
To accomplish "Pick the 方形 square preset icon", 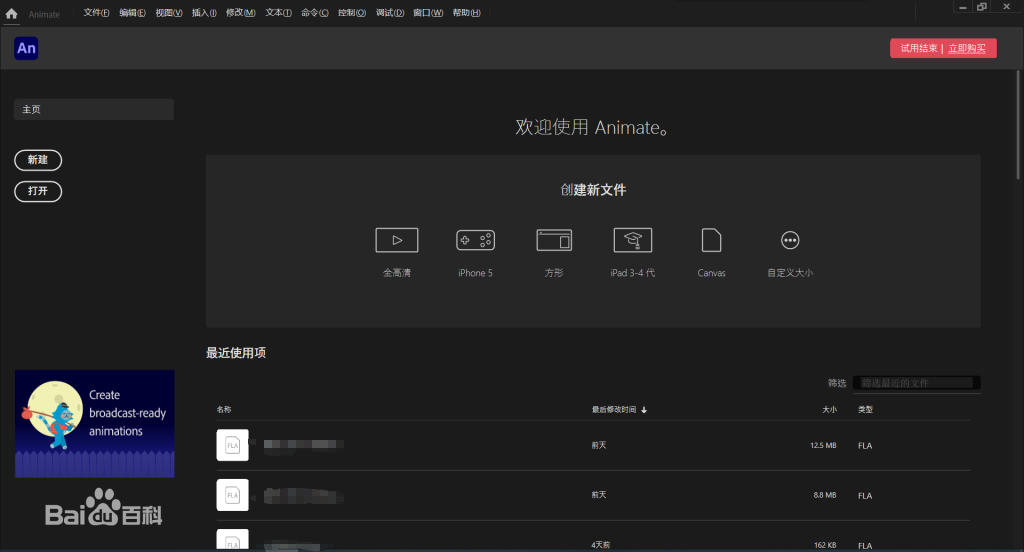I will [x=554, y=240].
